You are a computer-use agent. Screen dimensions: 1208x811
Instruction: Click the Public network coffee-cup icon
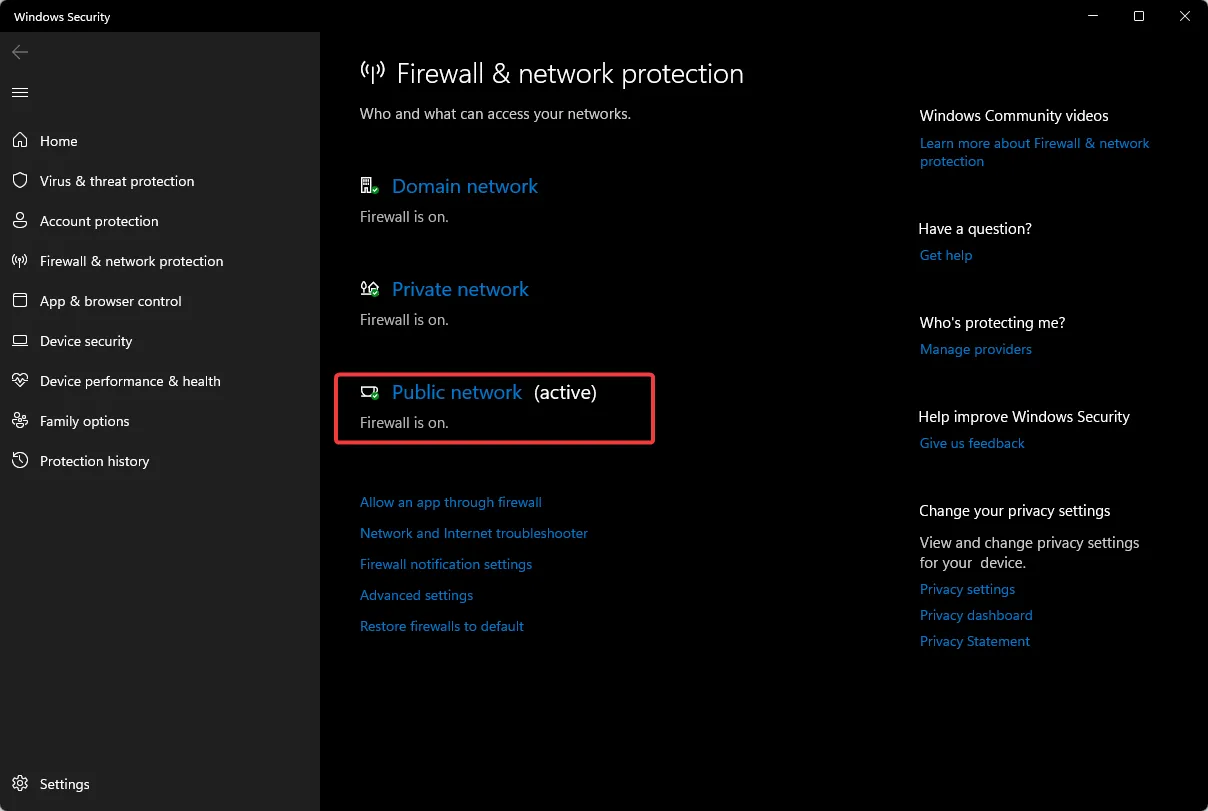coord(369,393)
